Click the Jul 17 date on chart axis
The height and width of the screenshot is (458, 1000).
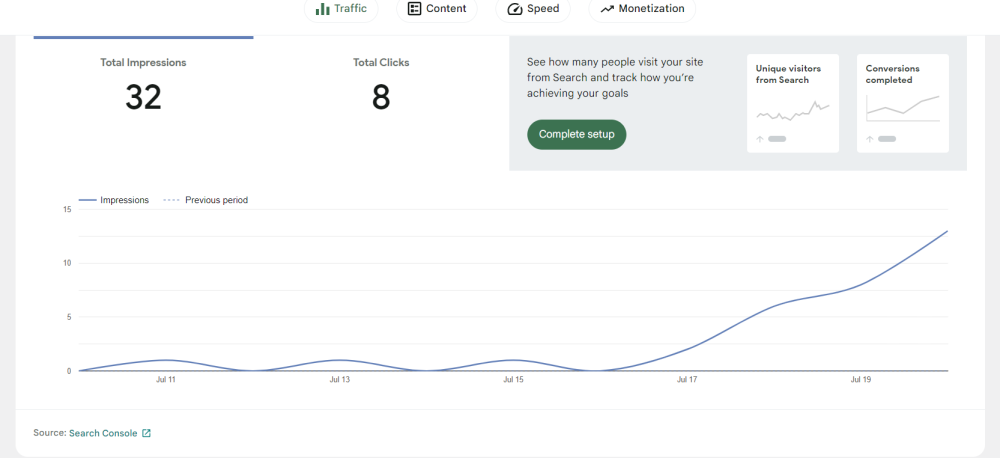[x=687, y=380]
